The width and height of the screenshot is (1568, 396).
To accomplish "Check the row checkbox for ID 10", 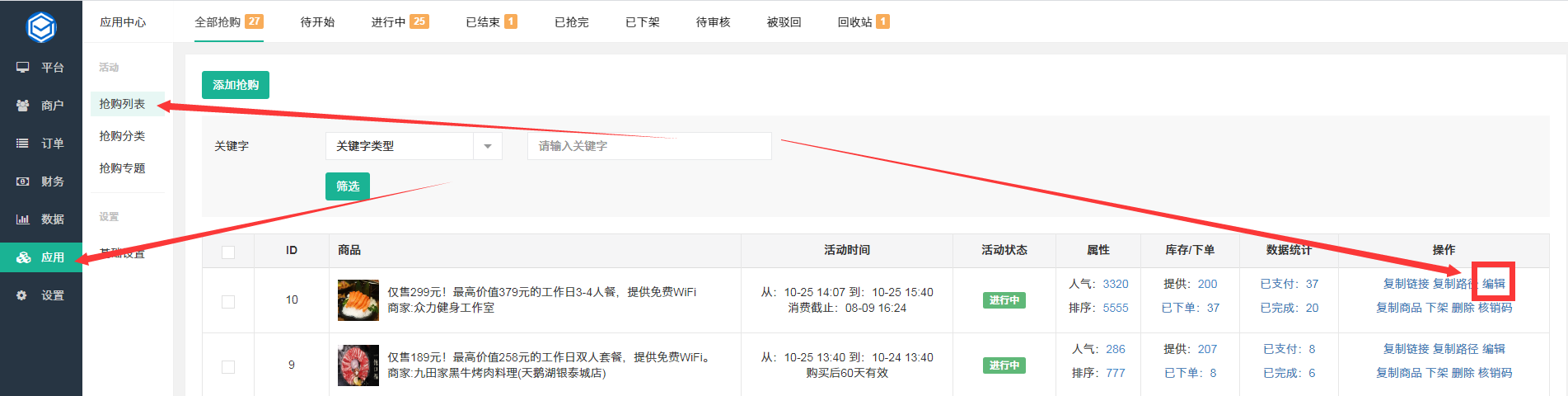I will (228, 301).
